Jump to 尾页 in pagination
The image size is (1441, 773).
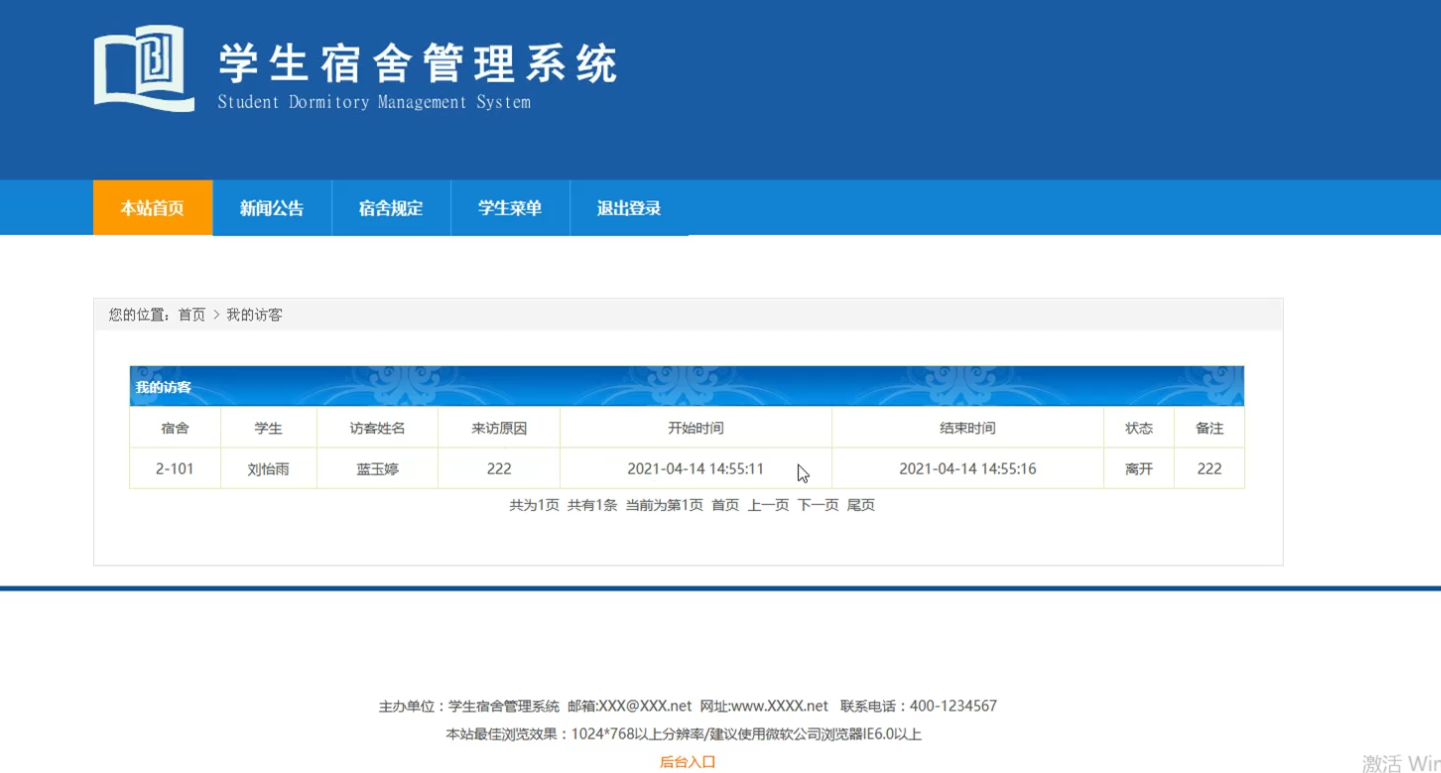pyautogui.click(x=861, y=505)
